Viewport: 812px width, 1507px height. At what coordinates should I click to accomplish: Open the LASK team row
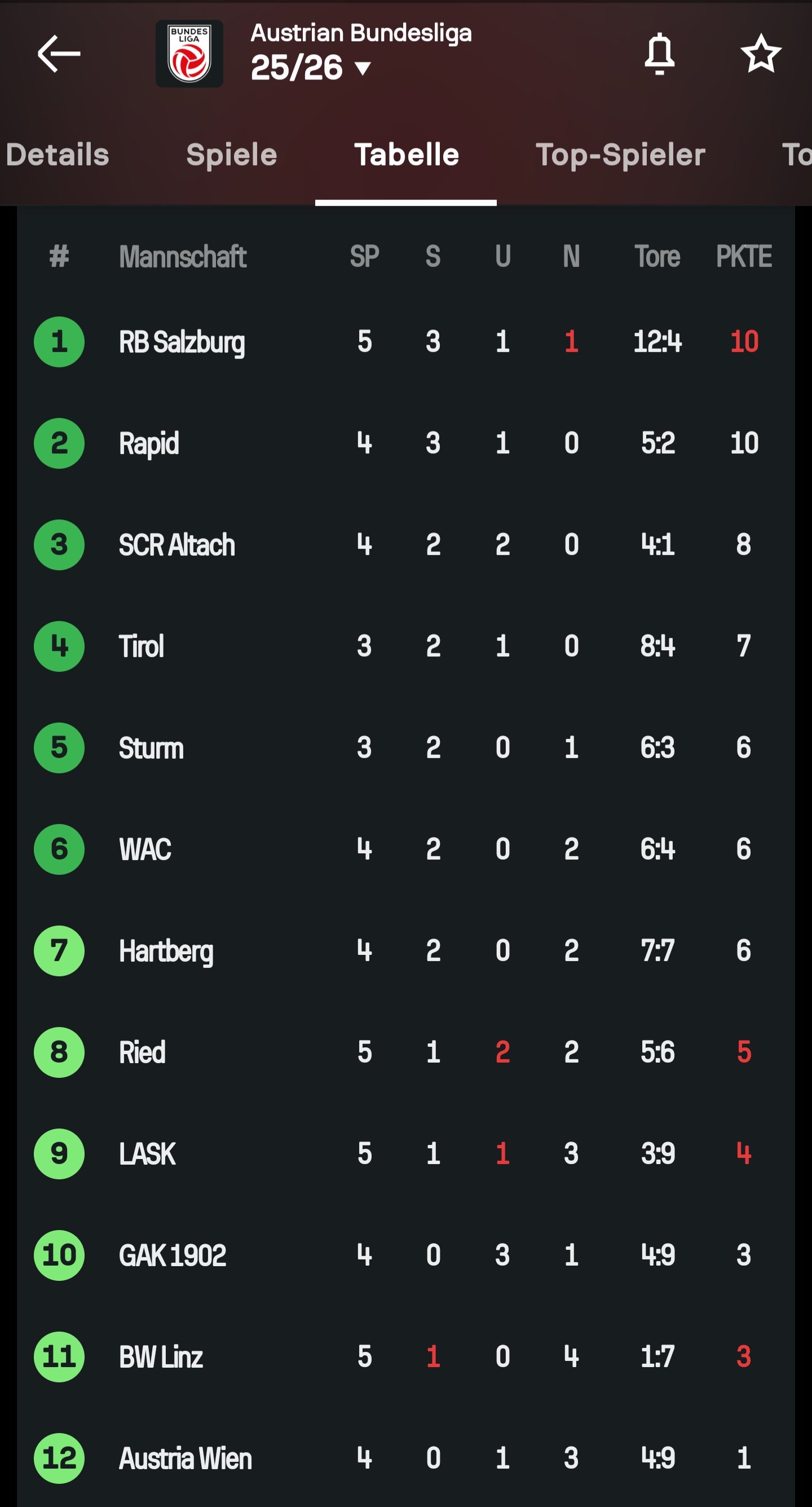coord(406,1153)
